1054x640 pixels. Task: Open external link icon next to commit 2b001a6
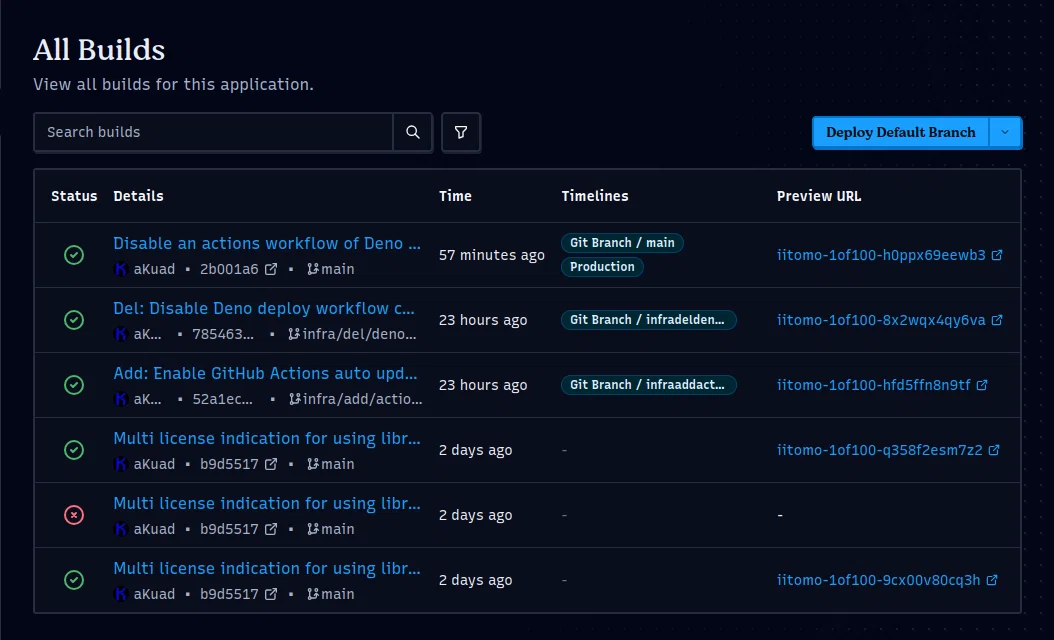pos(271,269)
